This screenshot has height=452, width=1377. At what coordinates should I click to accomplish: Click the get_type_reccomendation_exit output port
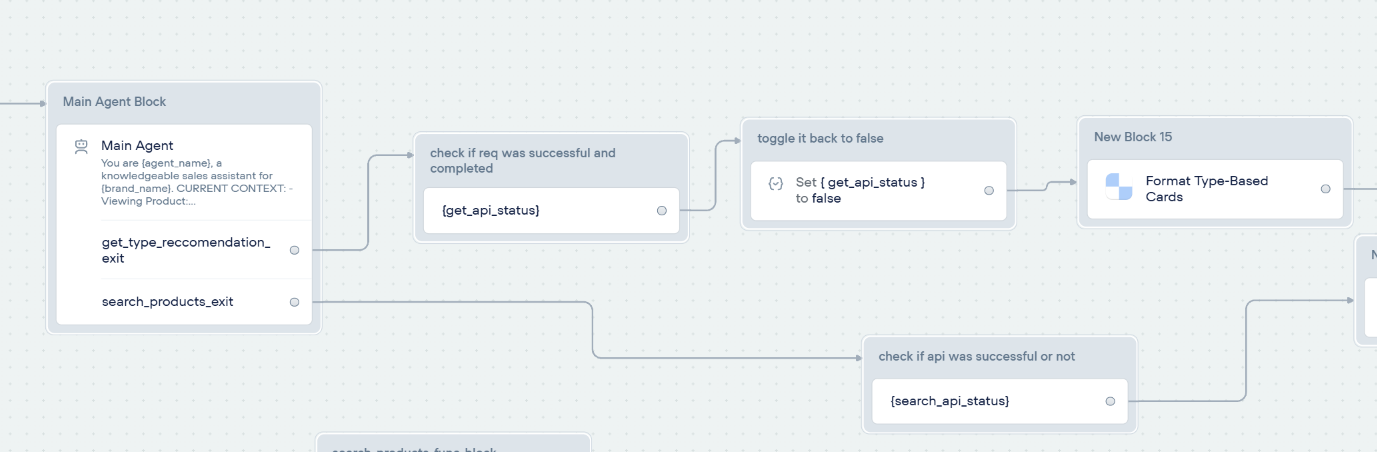pos(294,250)
